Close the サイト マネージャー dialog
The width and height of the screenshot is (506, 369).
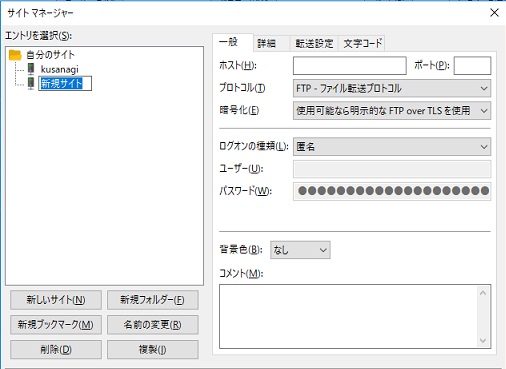pos(494,13)
